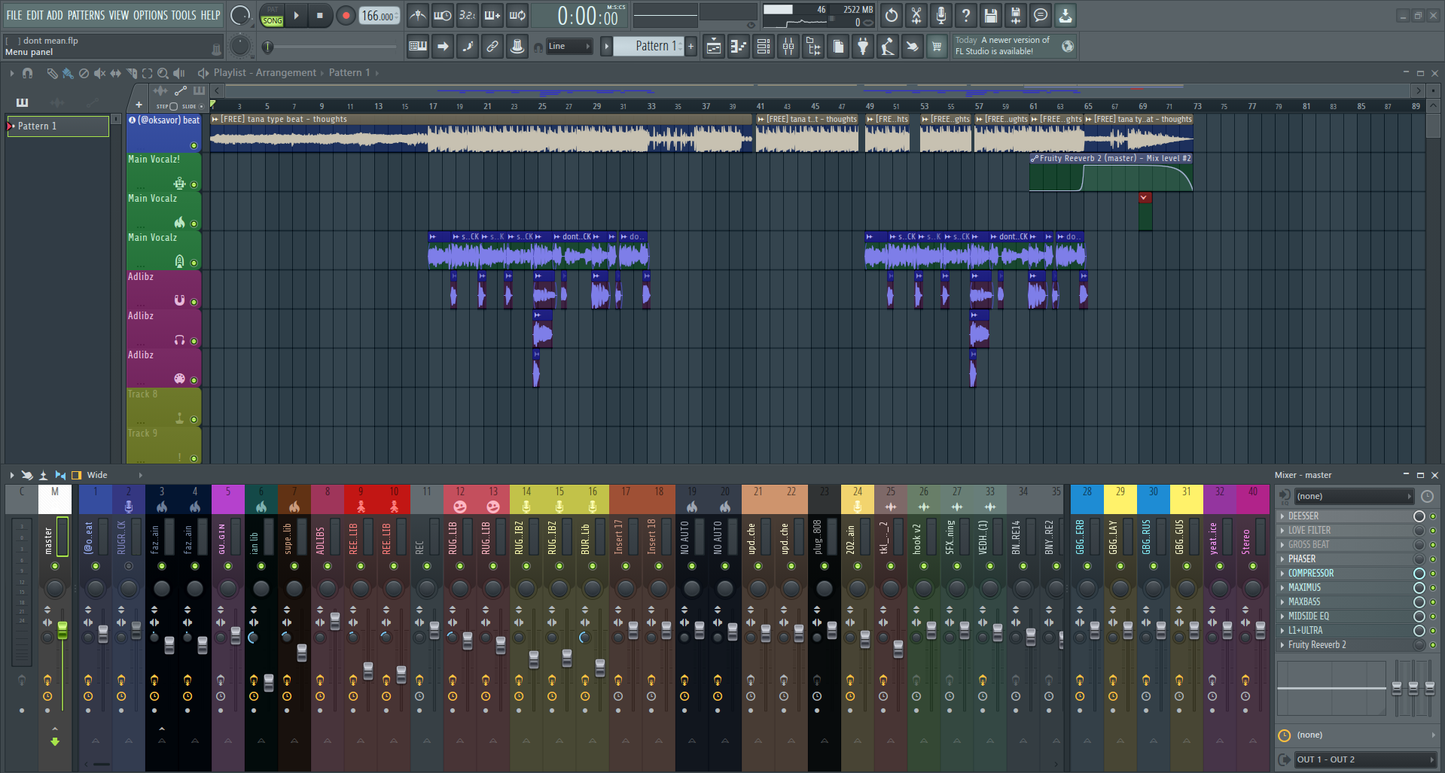Disable the COMPRESSOR effect slot LED
This screenshot has width=1445, height=773.
tap(1433, 573)
